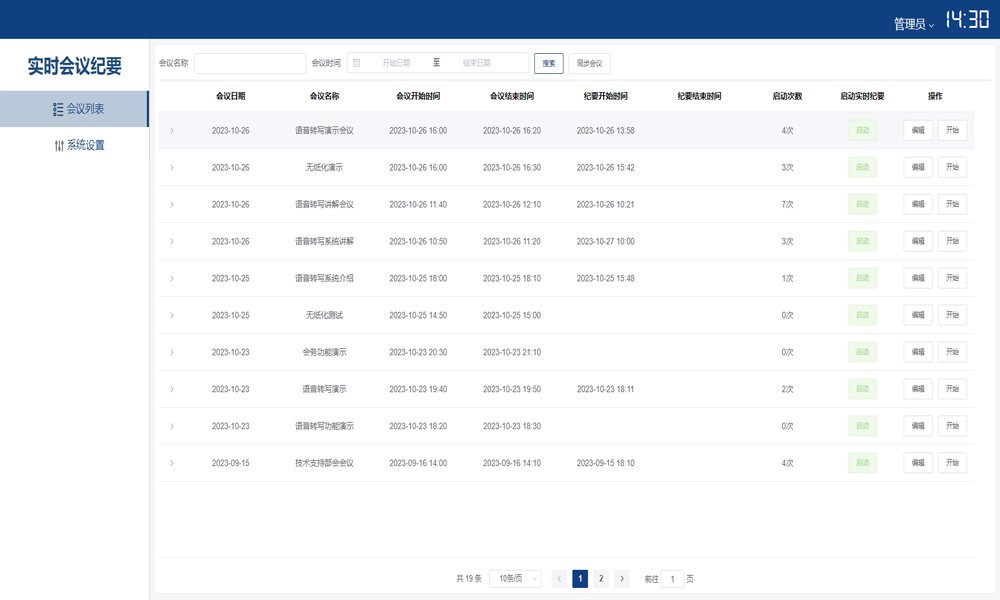Click the 同步会议 sync button

[589, 63]
